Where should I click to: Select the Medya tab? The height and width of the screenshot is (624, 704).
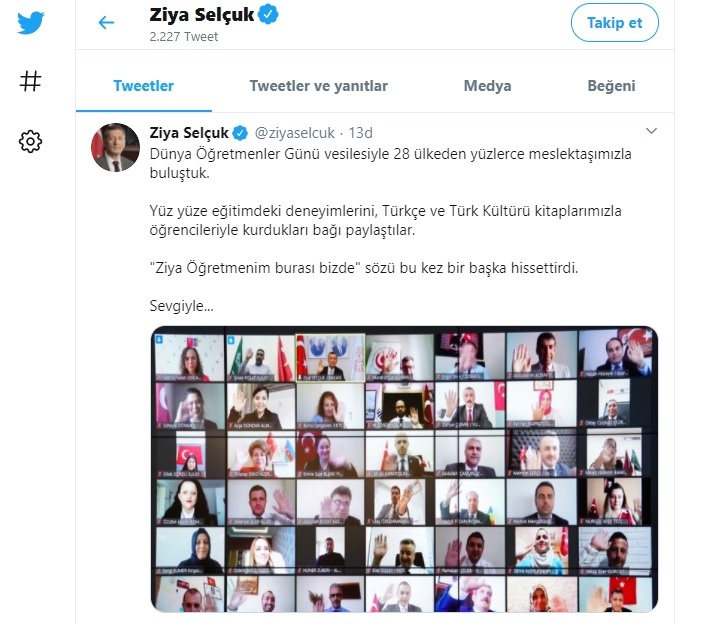pos(487,86)
